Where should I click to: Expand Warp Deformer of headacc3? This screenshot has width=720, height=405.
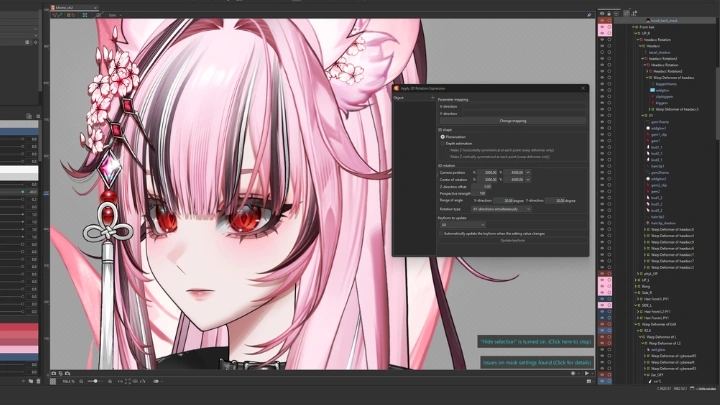pyautogui.click(x=650, y=109)
